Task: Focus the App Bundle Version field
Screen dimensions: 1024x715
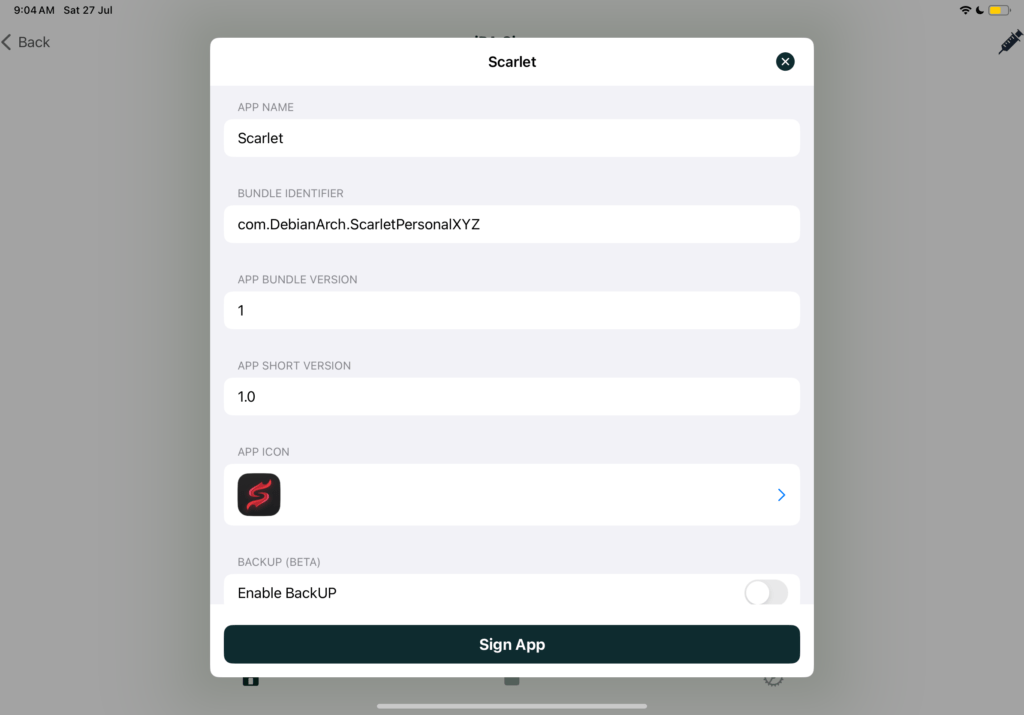Action: click(511, 310)
